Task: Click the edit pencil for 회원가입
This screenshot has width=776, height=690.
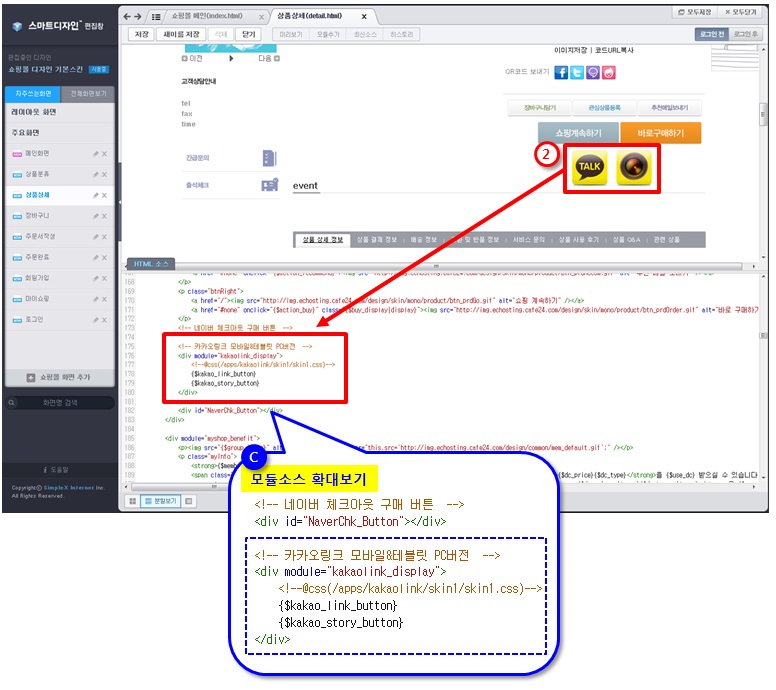Action: [x=96, y=279]
